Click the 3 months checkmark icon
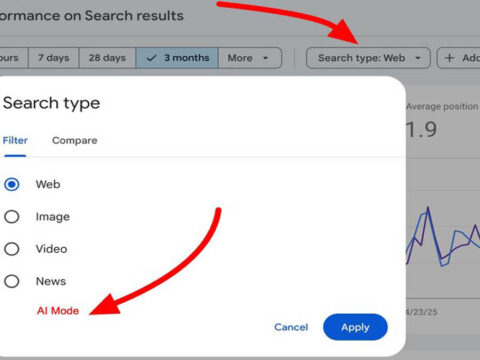The width and height of the screenshot is (480, 360). click(151, 58)
